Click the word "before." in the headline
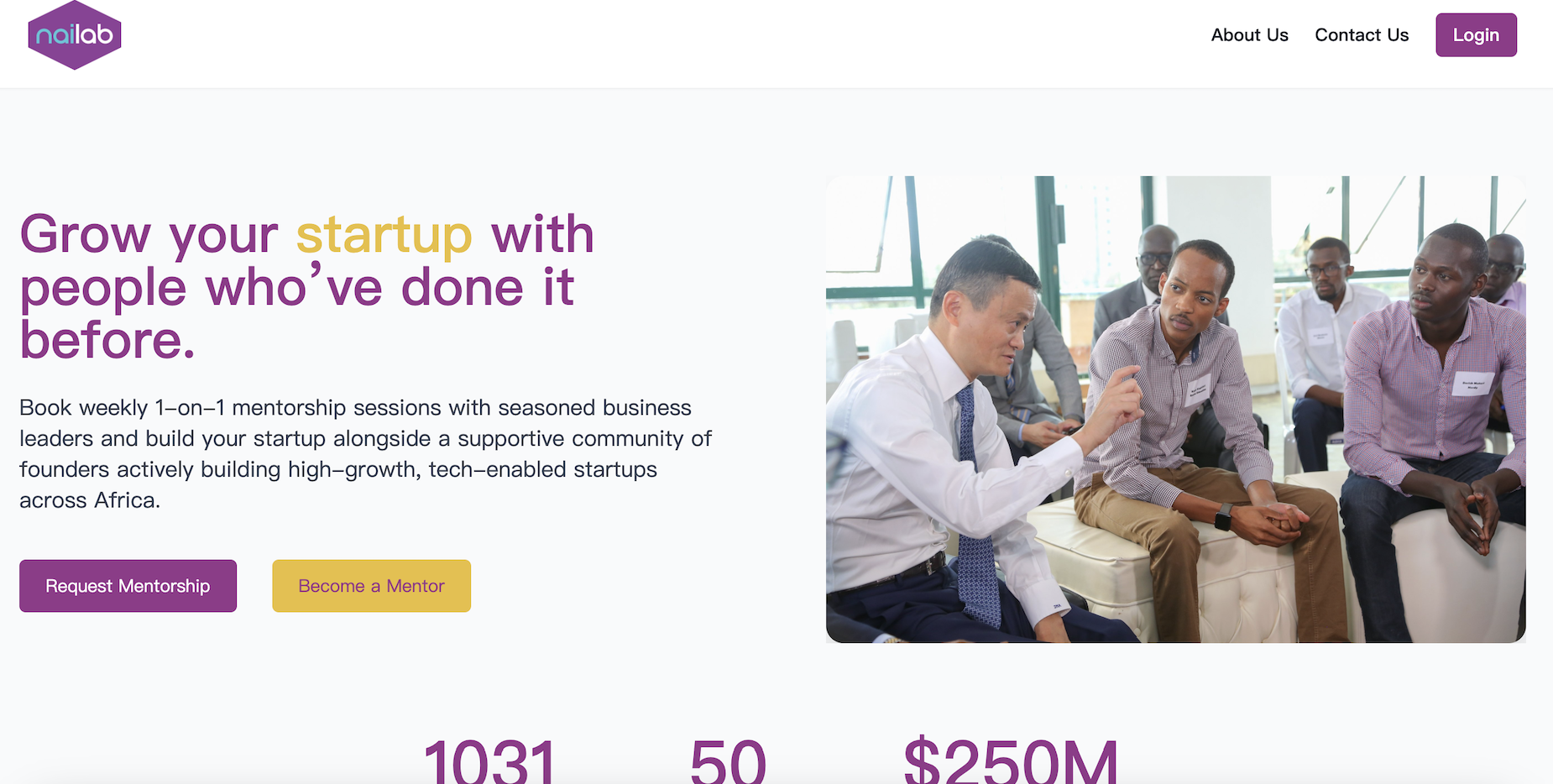Image resolution: width=1553 pixels, height=784 pixels. (x=107, y=341)
